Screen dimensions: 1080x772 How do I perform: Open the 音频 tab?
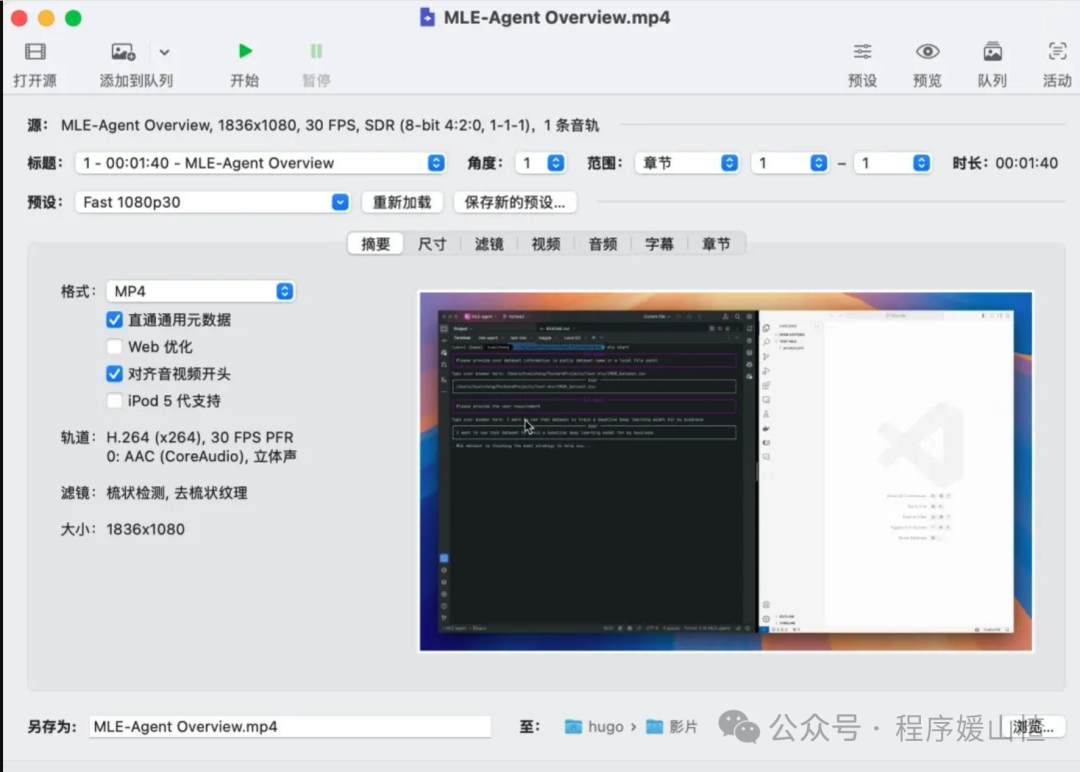pyautogui.click(x=602, y=243)
